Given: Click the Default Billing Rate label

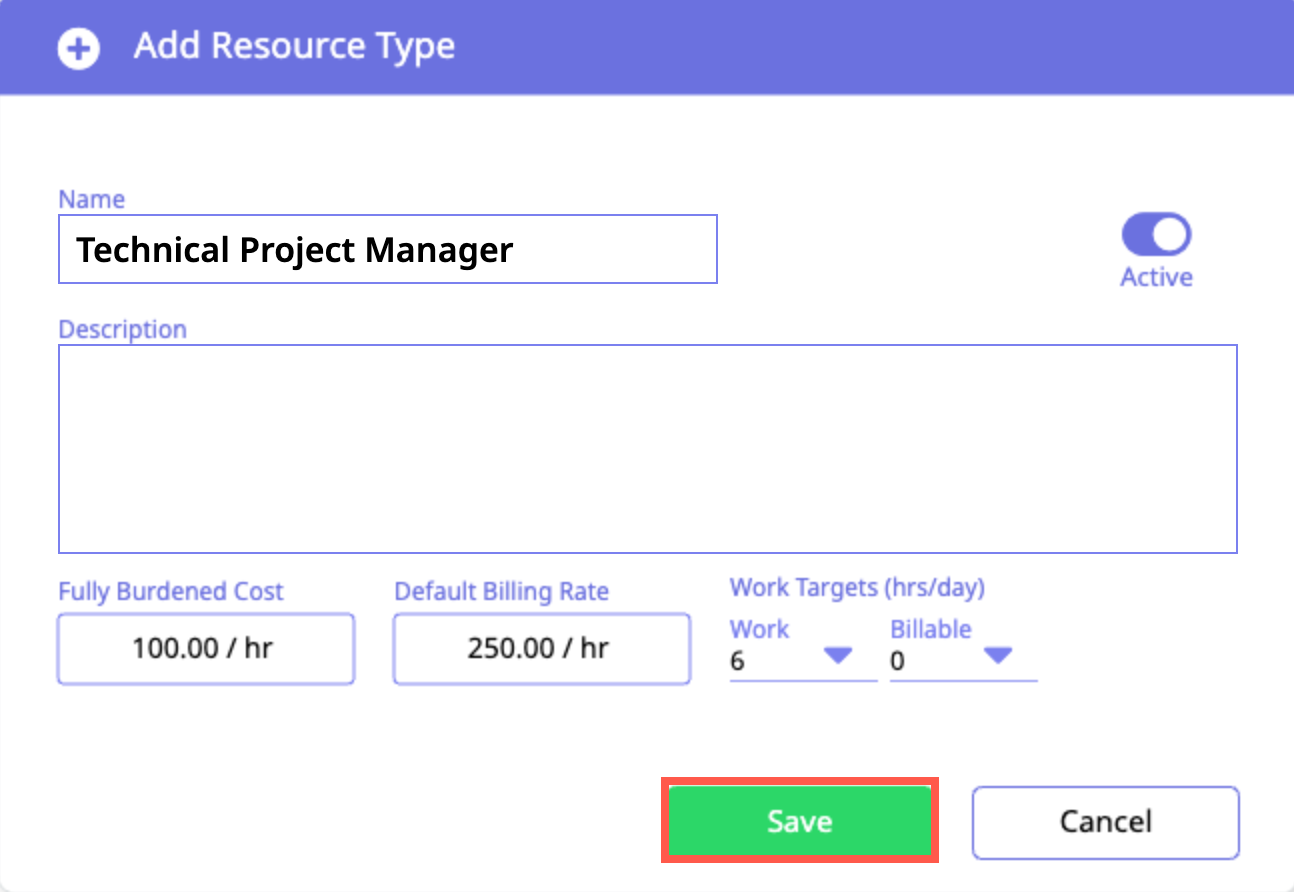Looking at the screenshot, I should [x=501, y=591].
